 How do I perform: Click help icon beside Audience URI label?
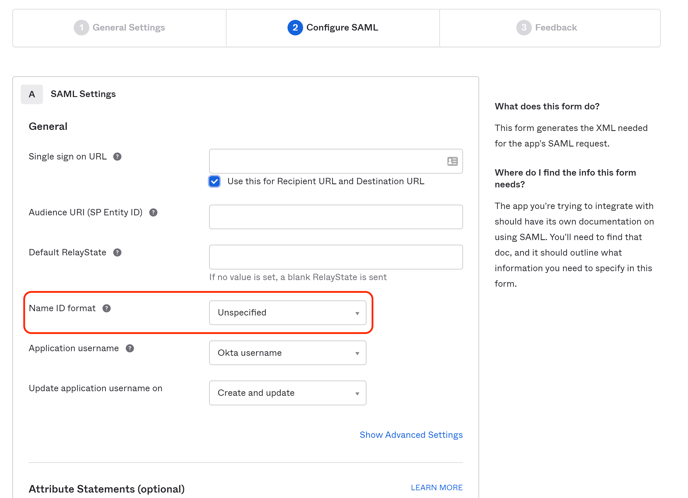click(153, 213)
